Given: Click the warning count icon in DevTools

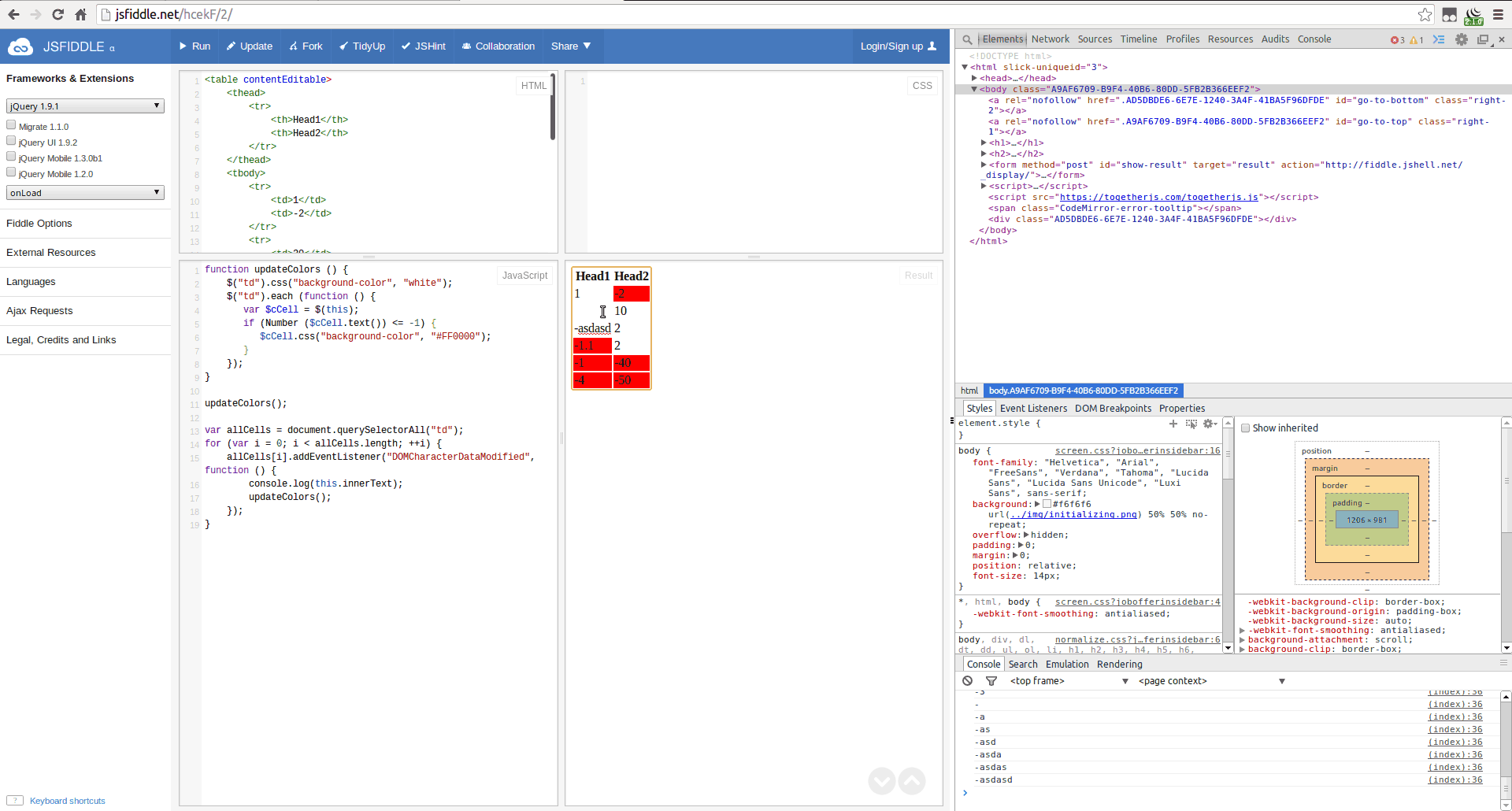Looking at the screenshot, I should [x=1414, y=39].
